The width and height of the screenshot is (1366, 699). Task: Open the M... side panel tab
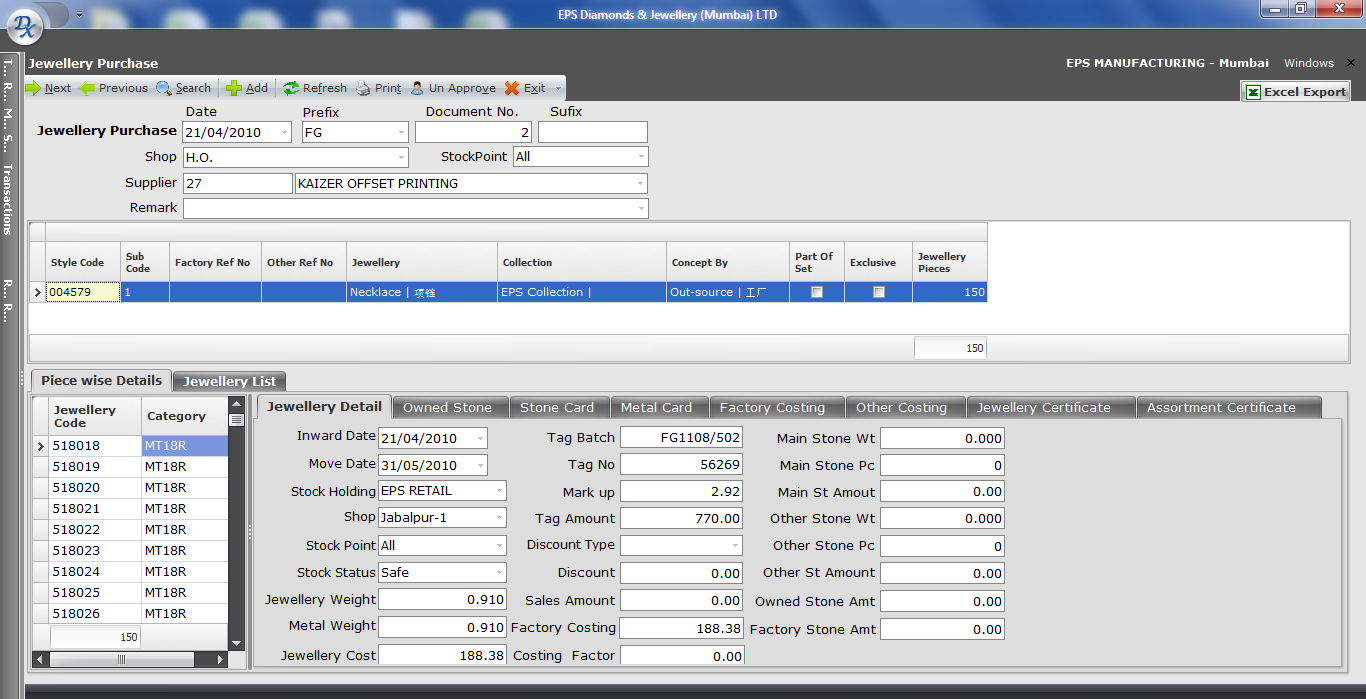[7, 116]
